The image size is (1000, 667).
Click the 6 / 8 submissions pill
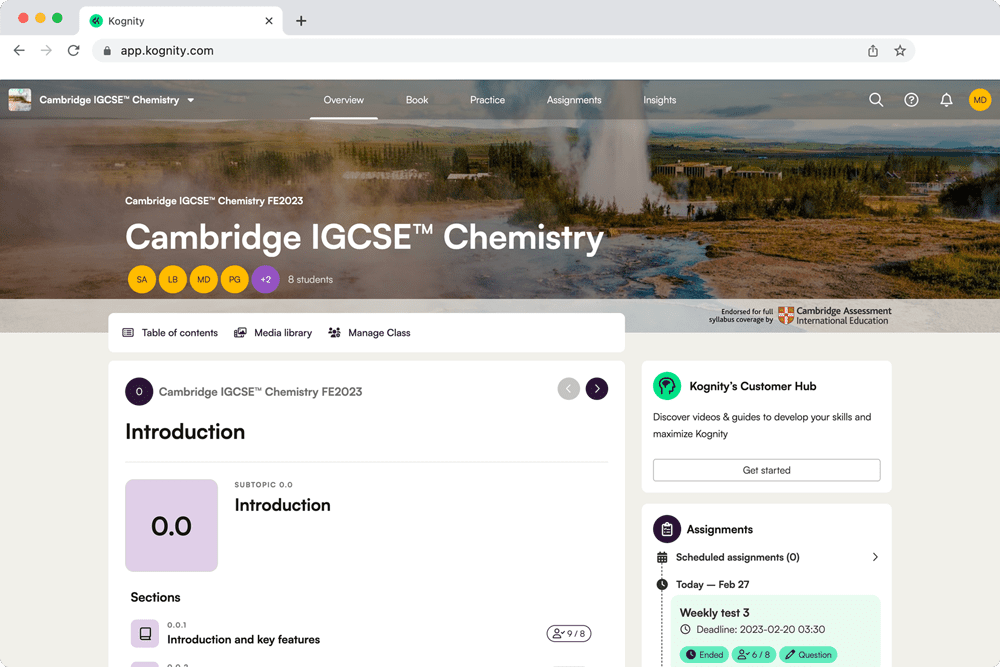click(x=754, y=654)
